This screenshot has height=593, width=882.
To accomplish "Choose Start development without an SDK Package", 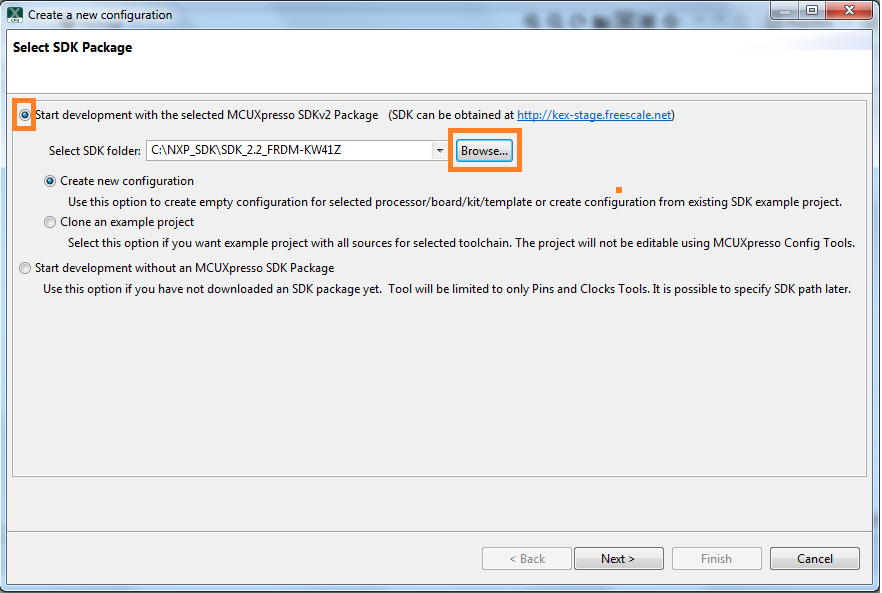I will click(x=25, y=268).
